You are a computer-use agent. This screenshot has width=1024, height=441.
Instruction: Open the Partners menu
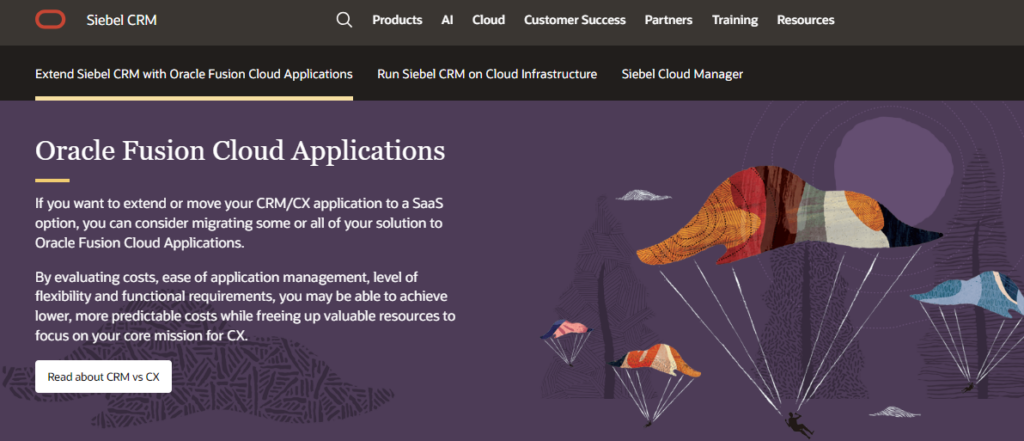669,20
